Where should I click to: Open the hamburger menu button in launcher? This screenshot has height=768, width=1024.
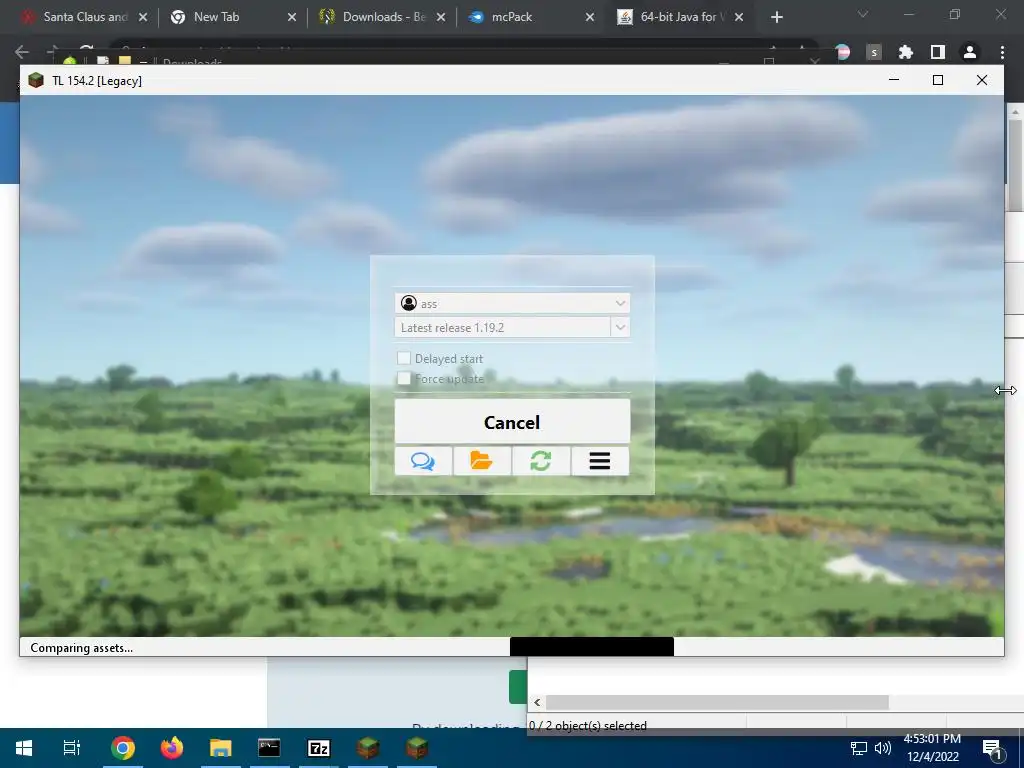click(600, 461)
